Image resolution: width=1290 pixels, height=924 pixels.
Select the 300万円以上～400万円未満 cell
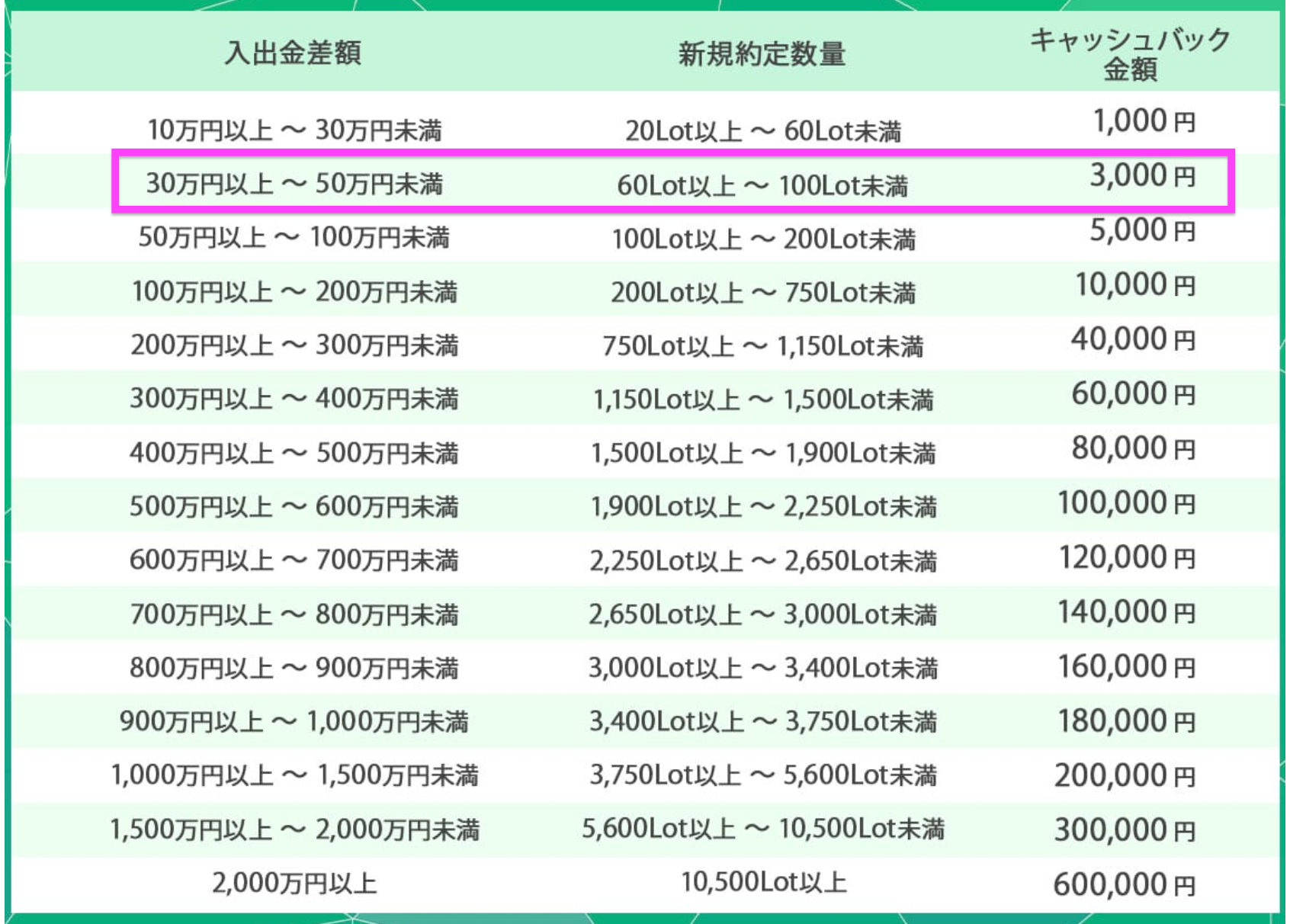(x=294, y=399)
